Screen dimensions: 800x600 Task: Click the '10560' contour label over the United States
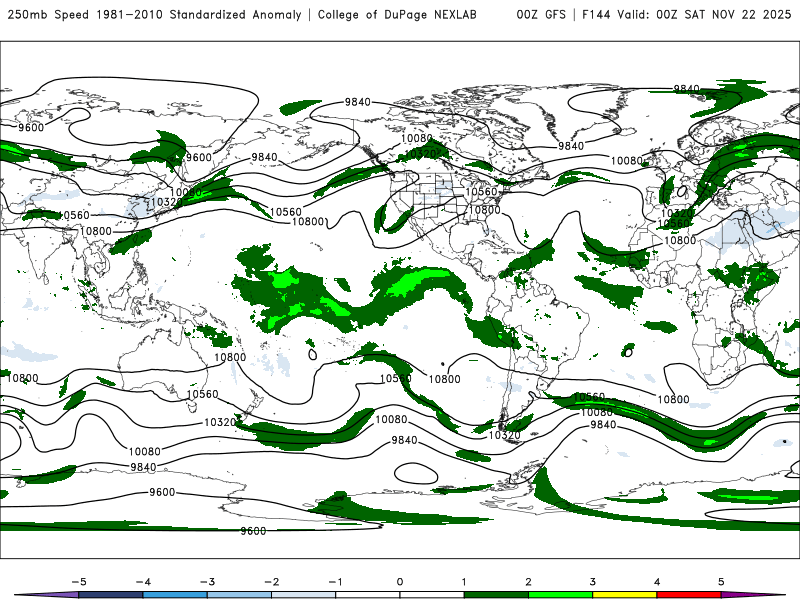coord(481,192)
